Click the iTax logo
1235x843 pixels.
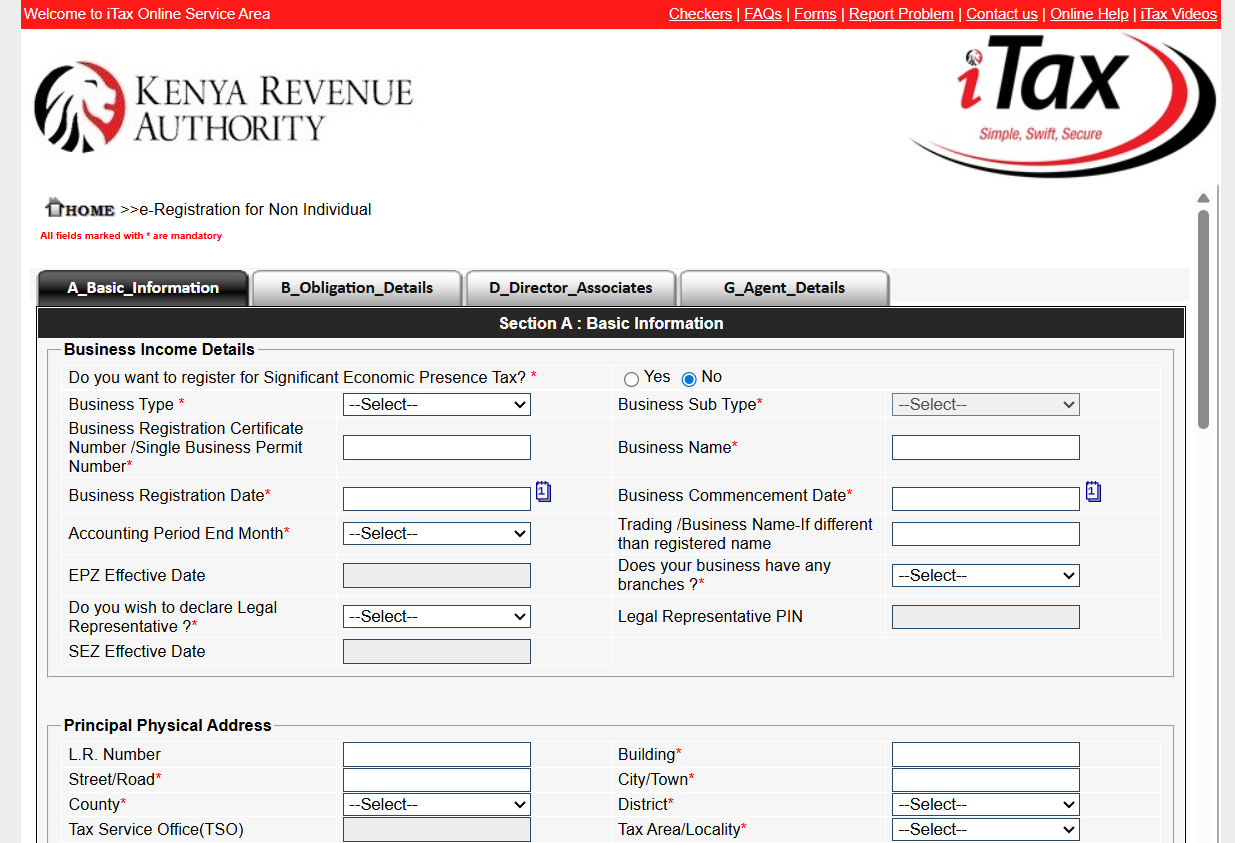pos(1060,105)
